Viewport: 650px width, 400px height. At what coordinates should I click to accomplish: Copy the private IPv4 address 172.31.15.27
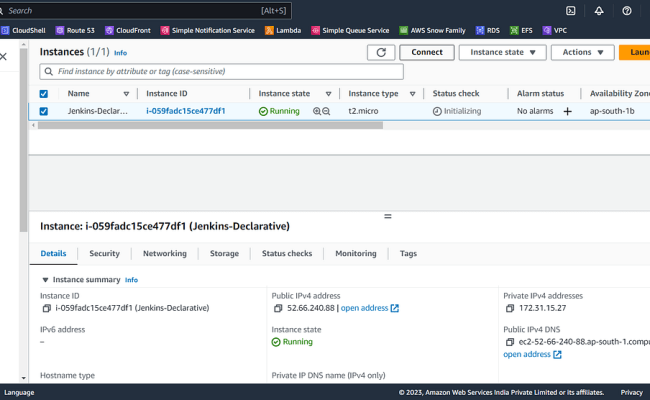pyautogui.click(x=510, y=308)
